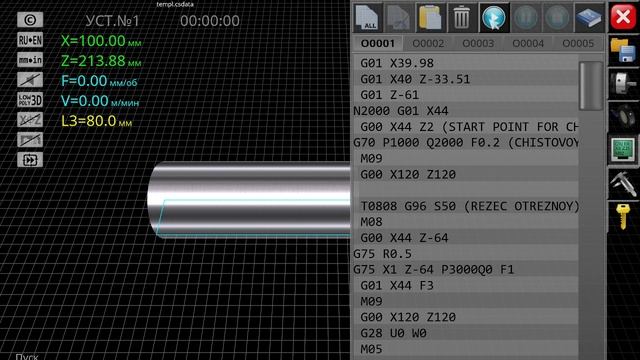Switch to program tab O0005
Image resolution: width=640 pixels, height=360 pixels.
point(578,43)
